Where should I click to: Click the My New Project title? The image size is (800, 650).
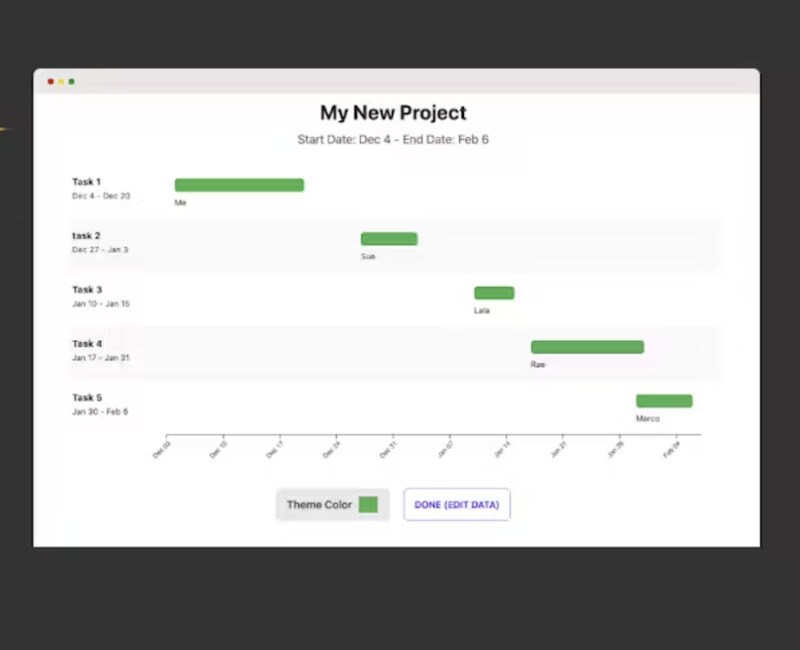tap(393, 113)
